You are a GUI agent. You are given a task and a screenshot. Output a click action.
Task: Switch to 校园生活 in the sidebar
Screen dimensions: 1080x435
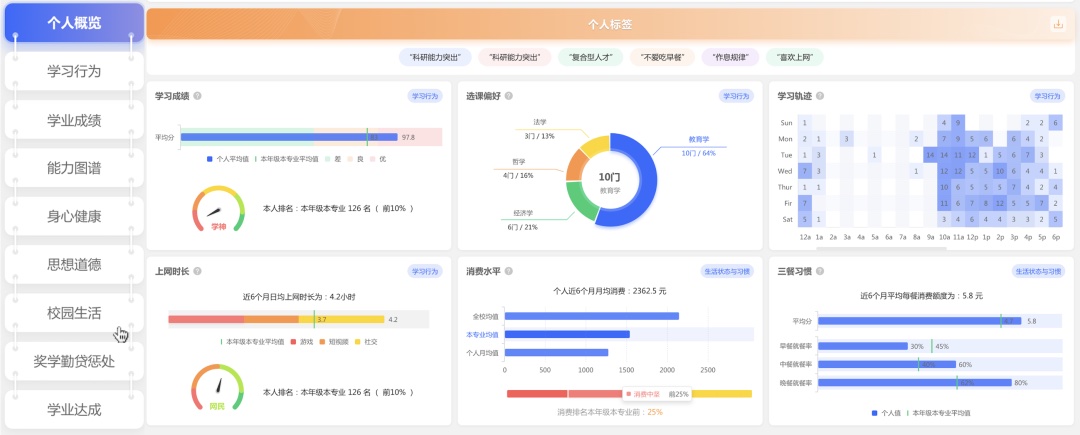point(74,312)
